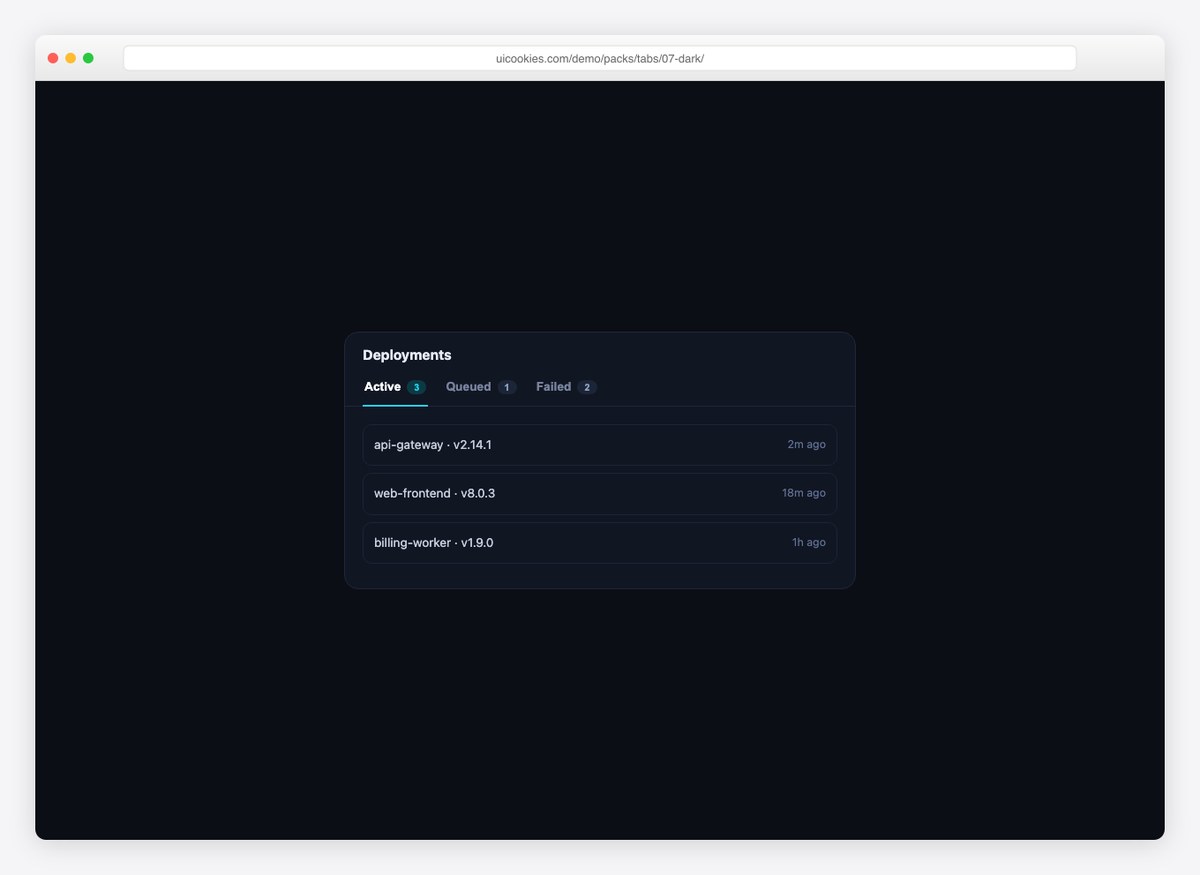Click the '2m ago' timestamp
1200x875 pixels.
coord(806,445)
